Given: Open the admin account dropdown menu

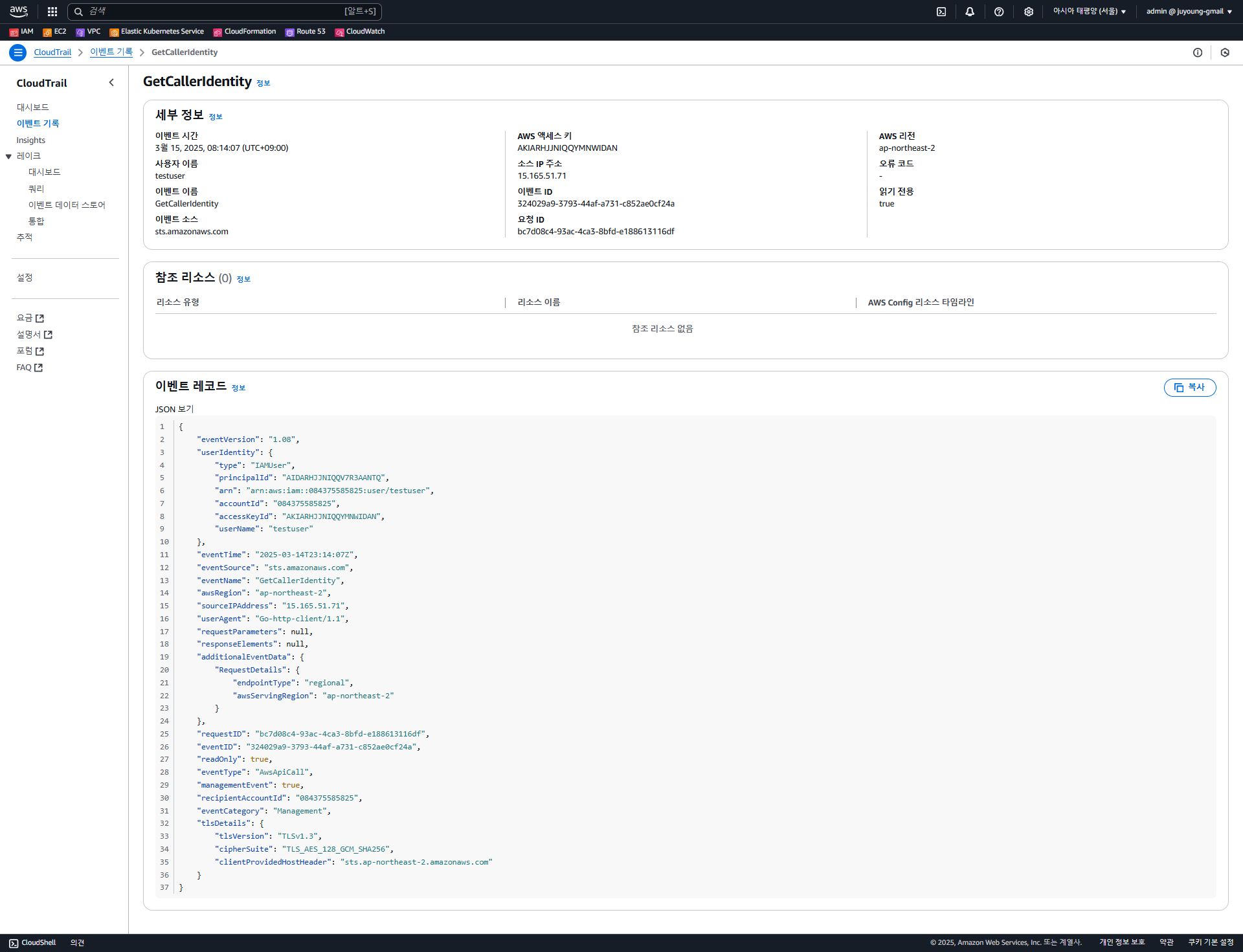Looking at the screenshot, I should tap(1189, 12).
